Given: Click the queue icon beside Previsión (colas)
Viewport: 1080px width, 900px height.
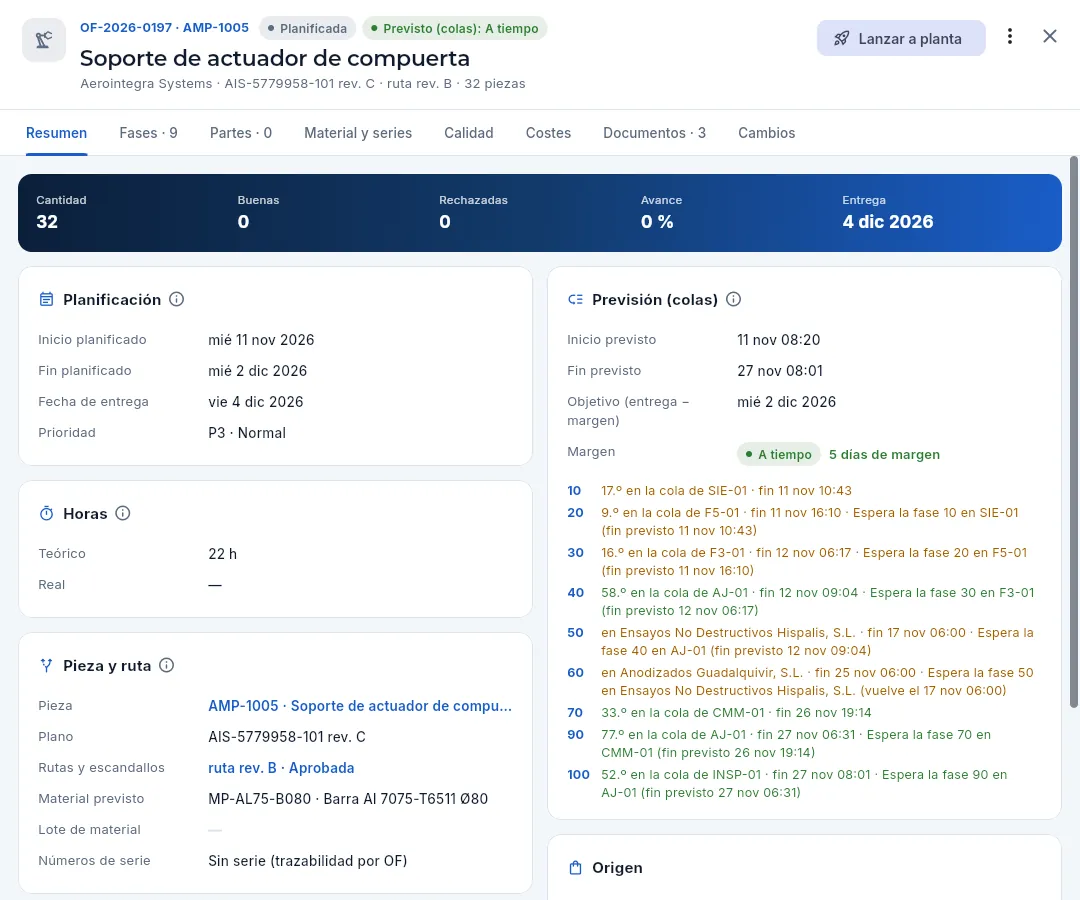Looking at the screenshot, I should point(575,300).
